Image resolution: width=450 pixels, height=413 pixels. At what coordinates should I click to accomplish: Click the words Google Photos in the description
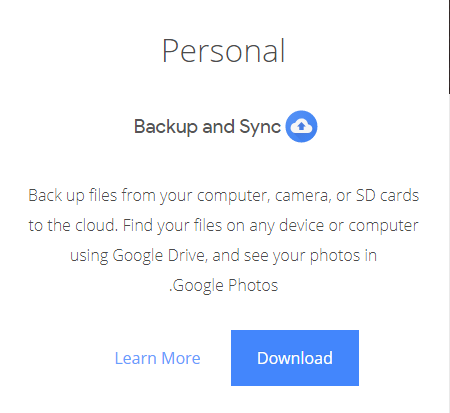[x=225, y=286]
